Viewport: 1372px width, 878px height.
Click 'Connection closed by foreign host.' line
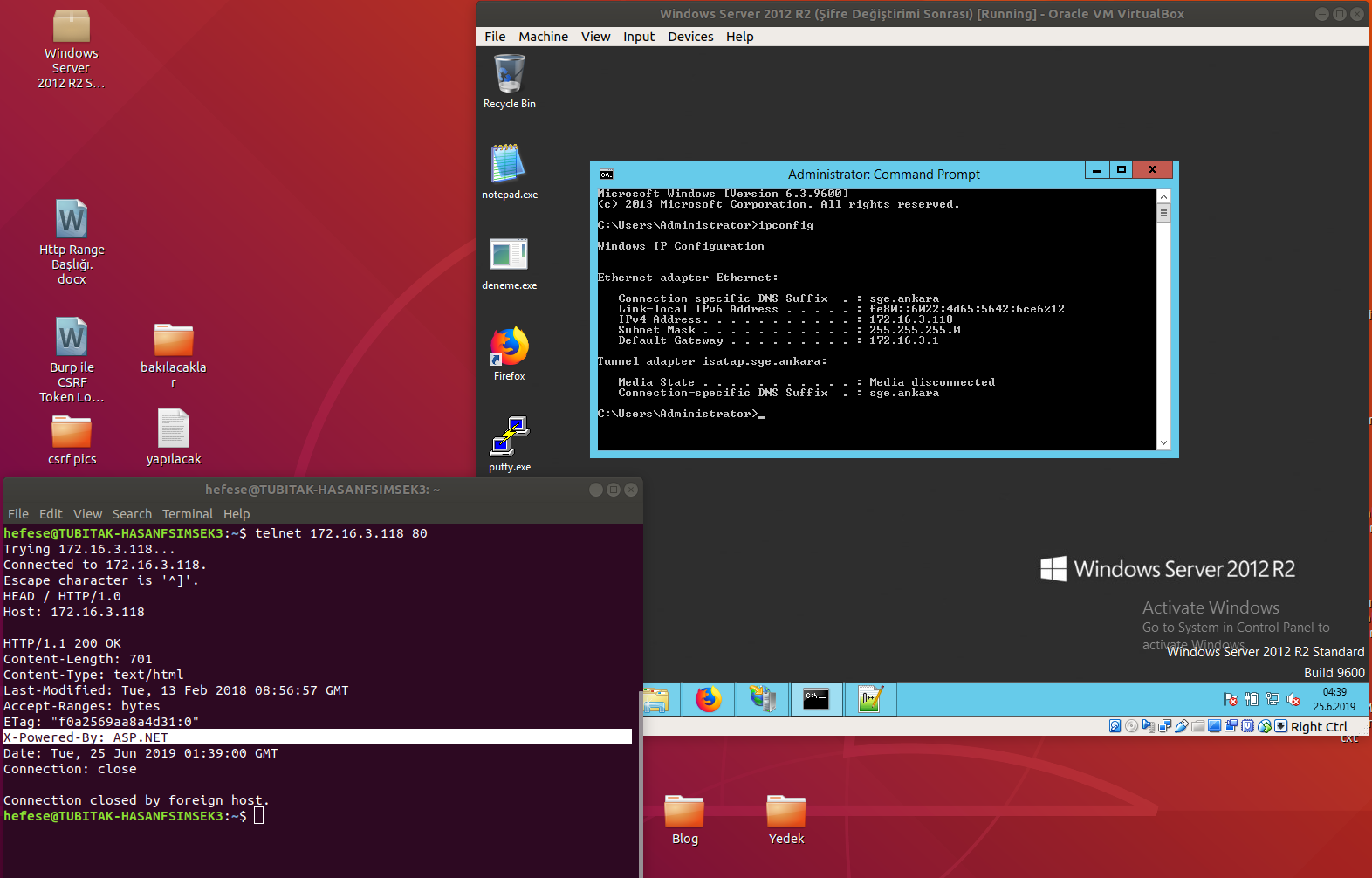click(136, 800)
